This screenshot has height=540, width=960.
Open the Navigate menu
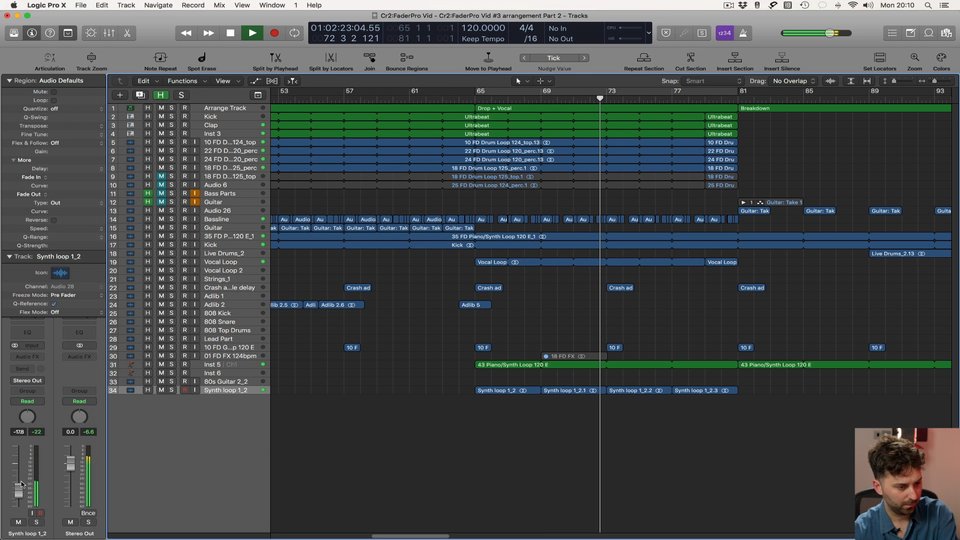point(158,5)
